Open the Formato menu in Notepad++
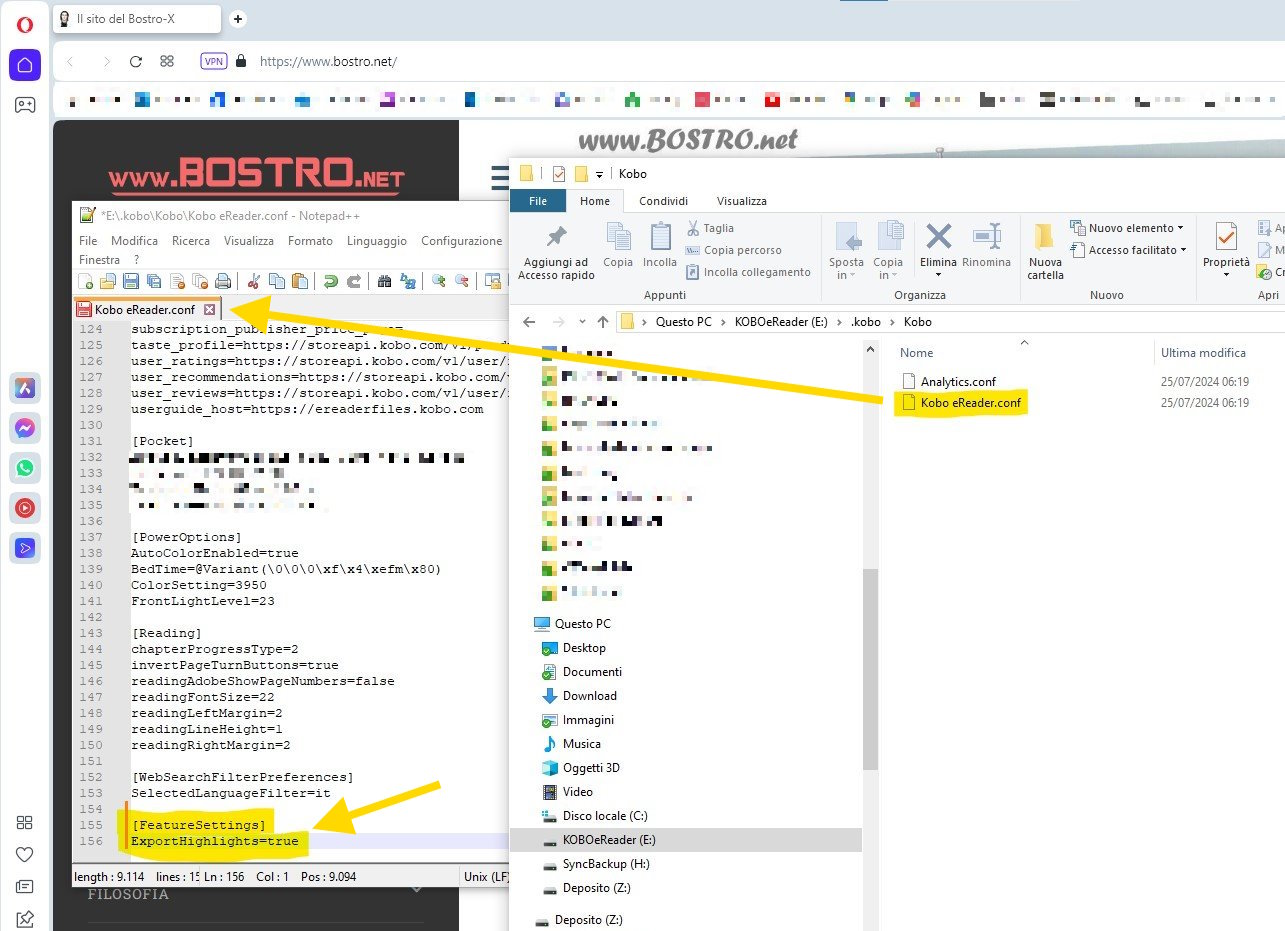 click(310, 241)
